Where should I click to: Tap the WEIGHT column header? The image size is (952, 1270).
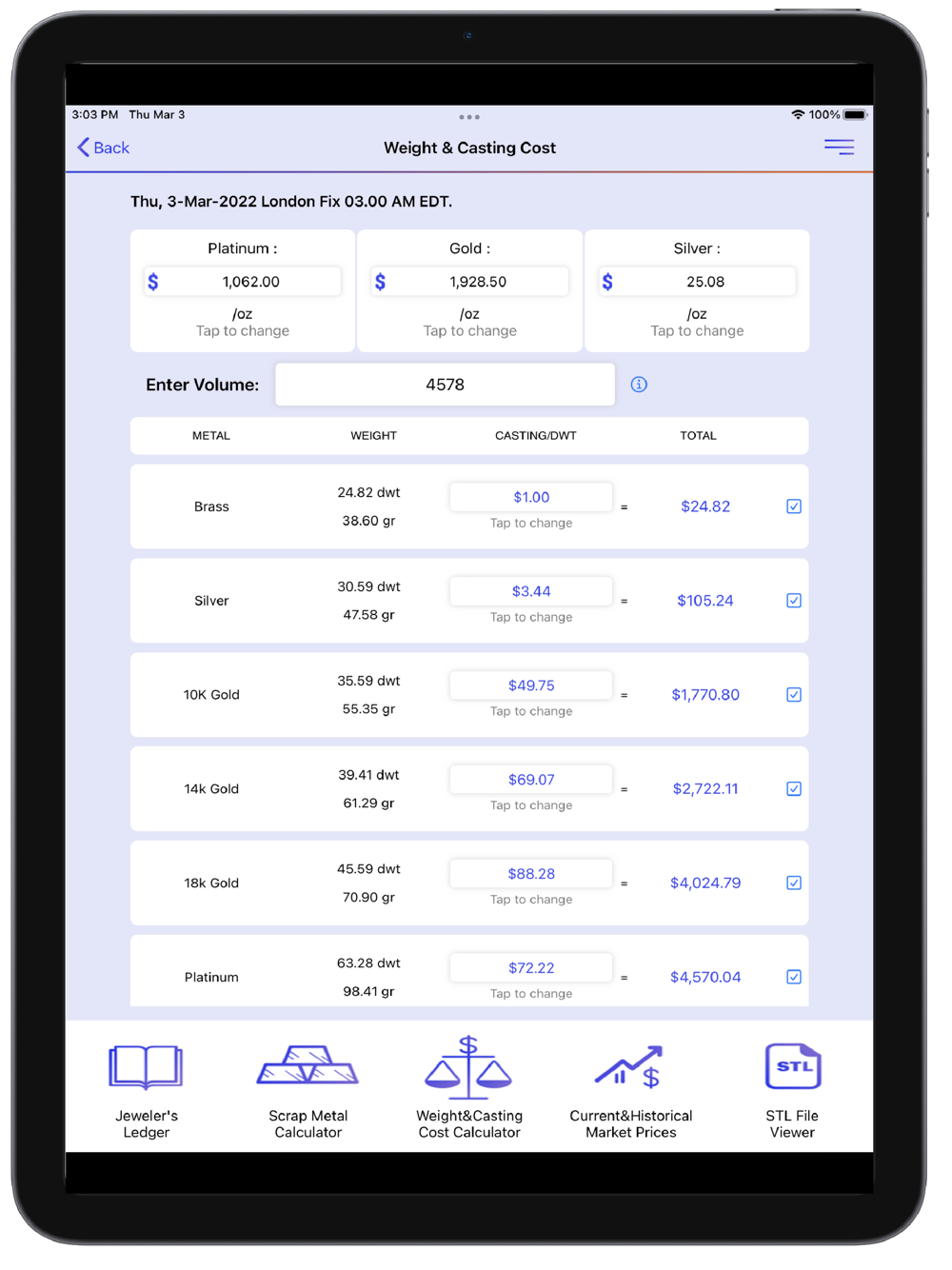pyautogui.click(x=373, y=436)
